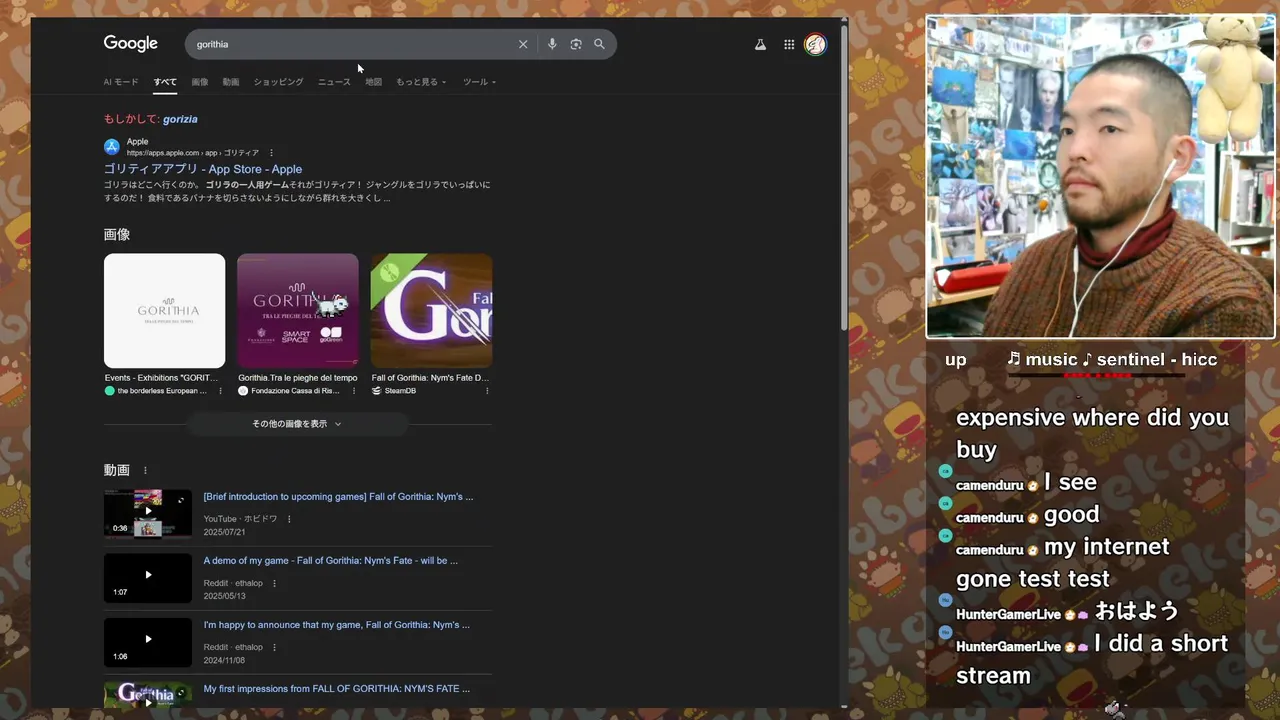The height and width of the screenshot is (720, 1280).
Task: Open the Google apps grid
Action: [x=789, y=44]
